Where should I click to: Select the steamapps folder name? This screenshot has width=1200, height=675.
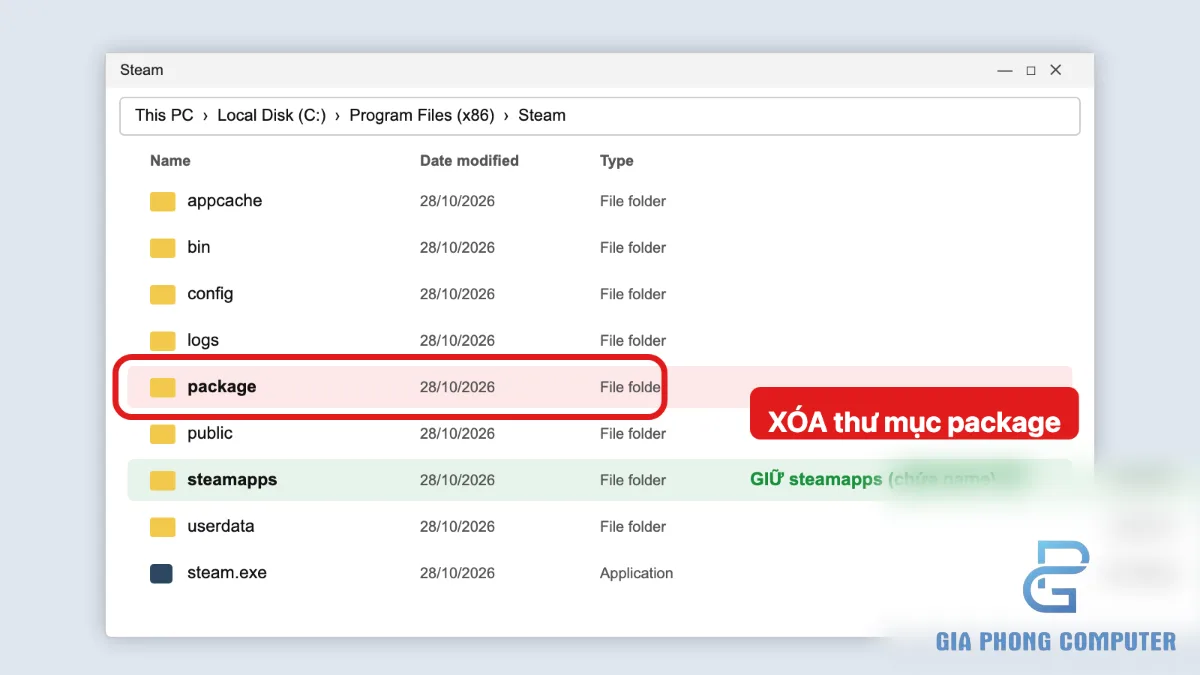pos(232,480)
